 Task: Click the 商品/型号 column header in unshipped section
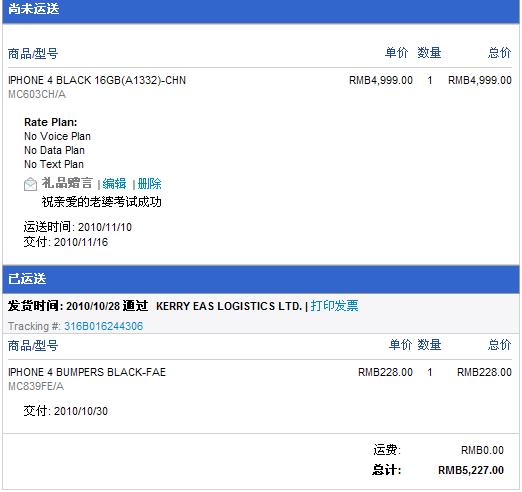33,54
